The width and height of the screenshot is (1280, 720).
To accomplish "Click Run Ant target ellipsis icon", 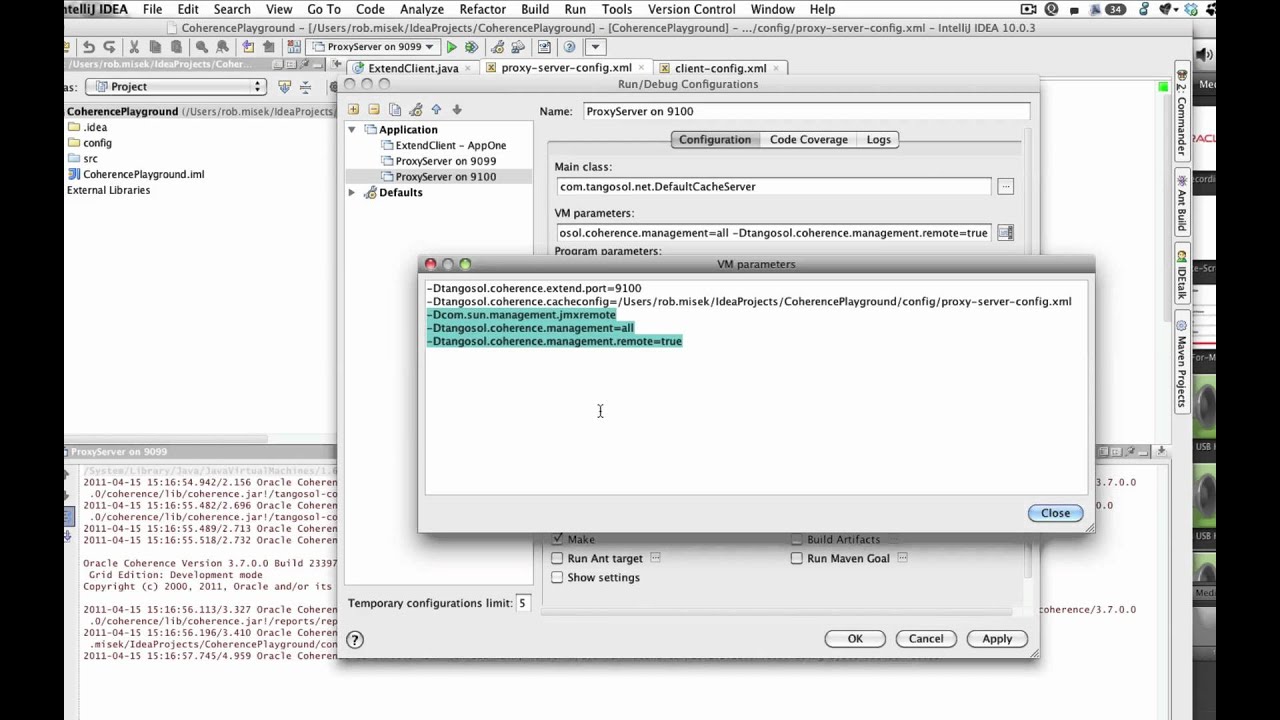I will 655,558.
